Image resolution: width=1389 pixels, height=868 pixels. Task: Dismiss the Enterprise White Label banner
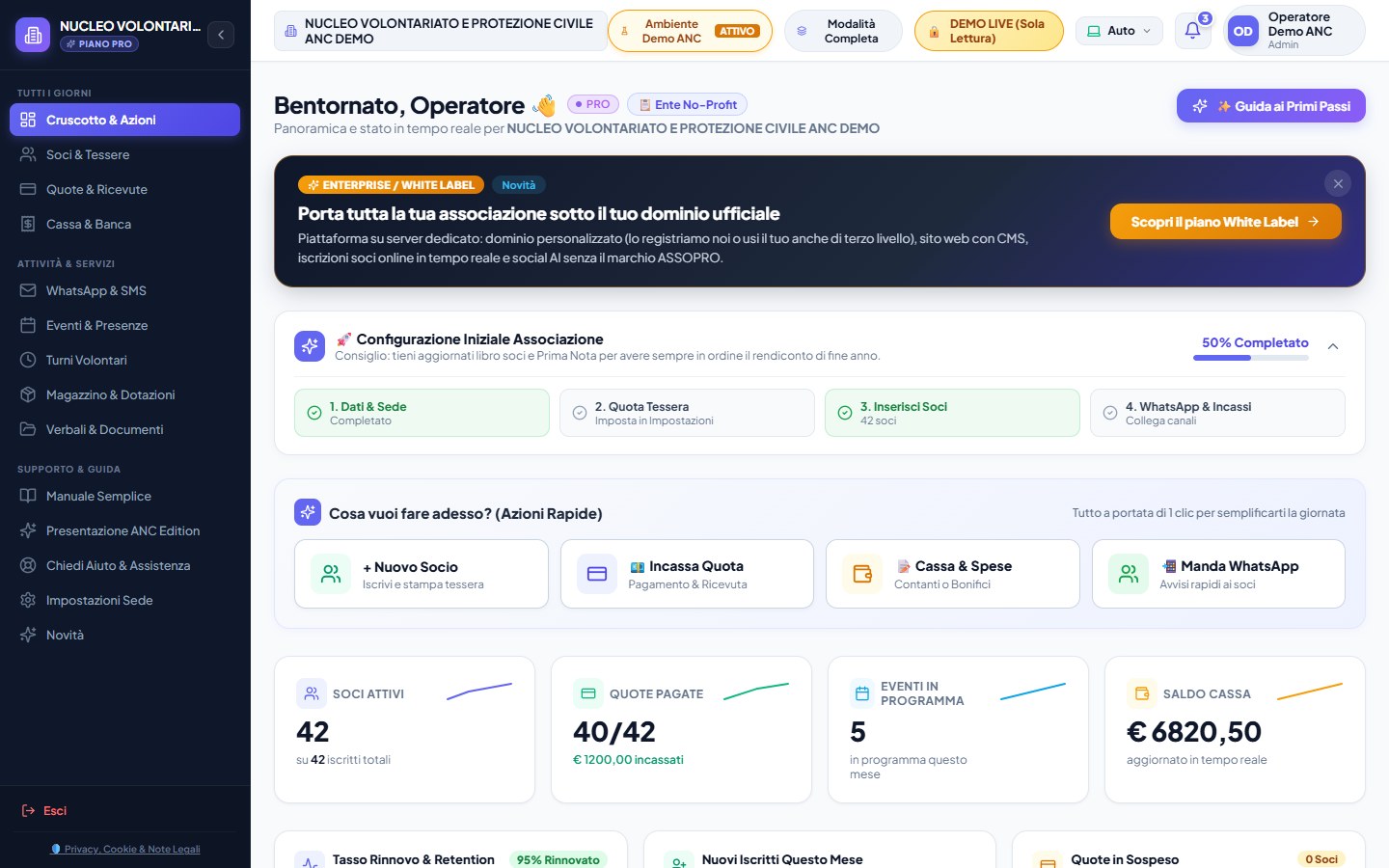(x=1338, y=183)
